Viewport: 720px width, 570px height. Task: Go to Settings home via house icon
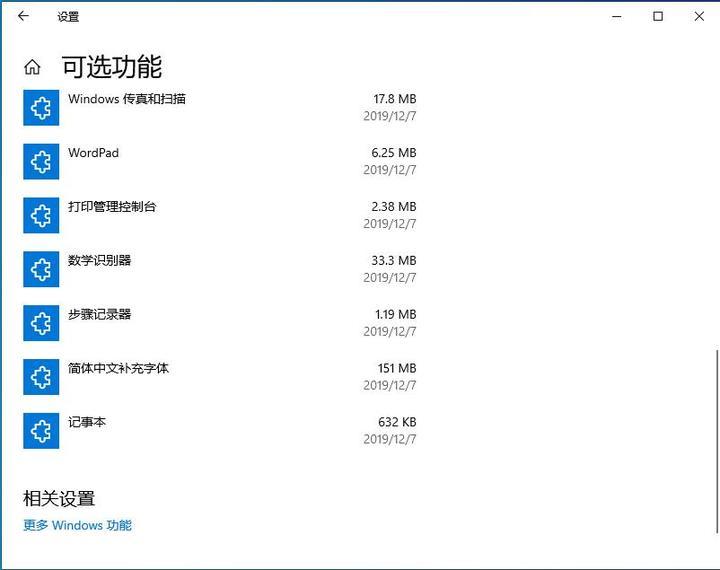pyautogui.click(x=32, y=68)
